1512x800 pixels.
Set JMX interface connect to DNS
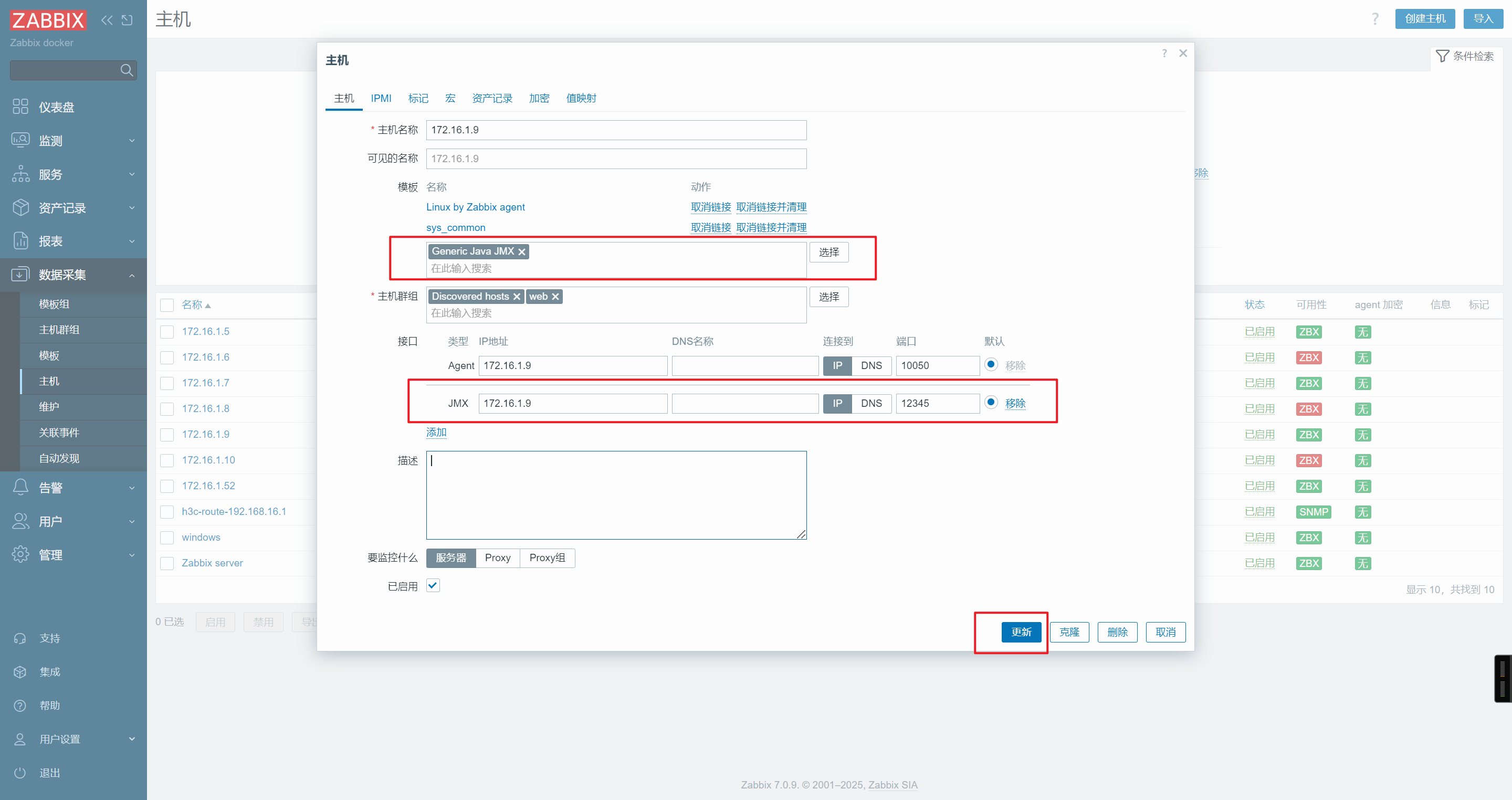click(x=871, y=403)
